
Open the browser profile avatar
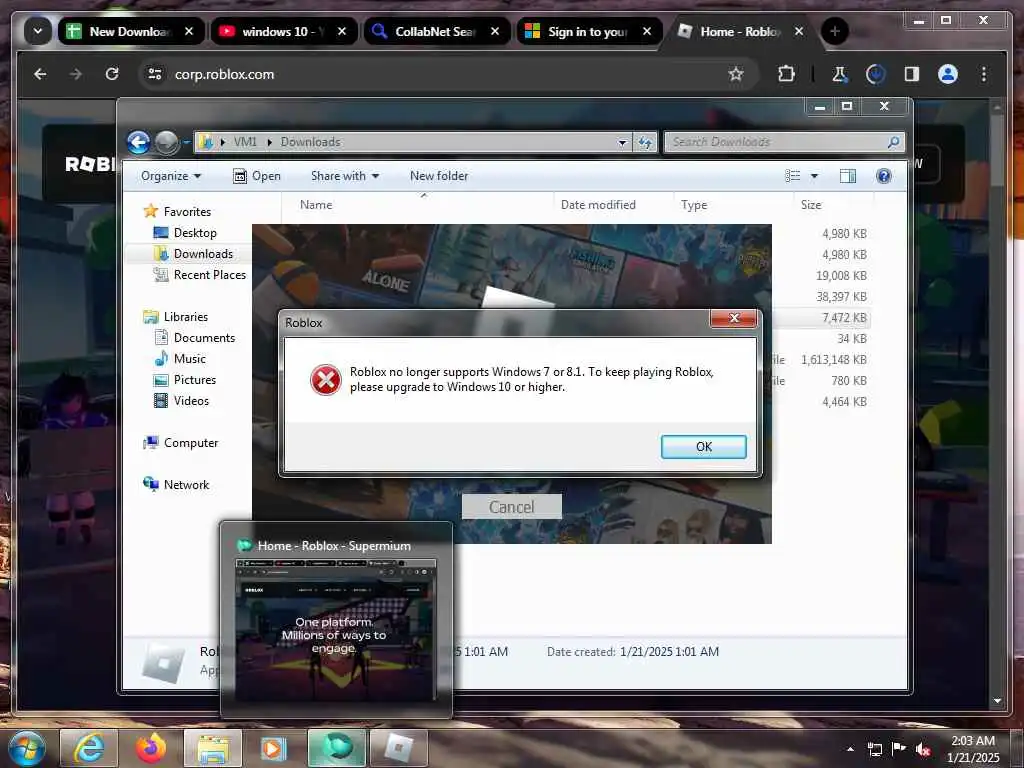pyautogui.click(x=948, y=74)
